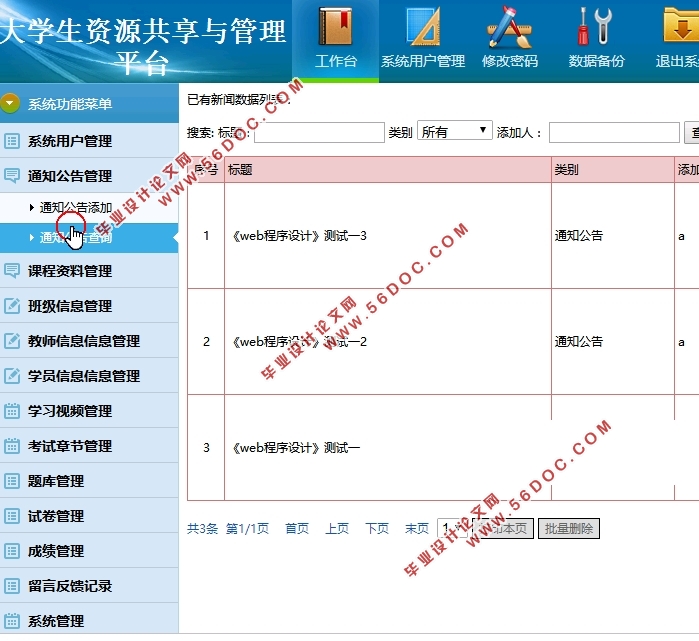This screenshot has height=641, width=699.
Task: Go to 下页 next page link
Action: pos(377,529)
